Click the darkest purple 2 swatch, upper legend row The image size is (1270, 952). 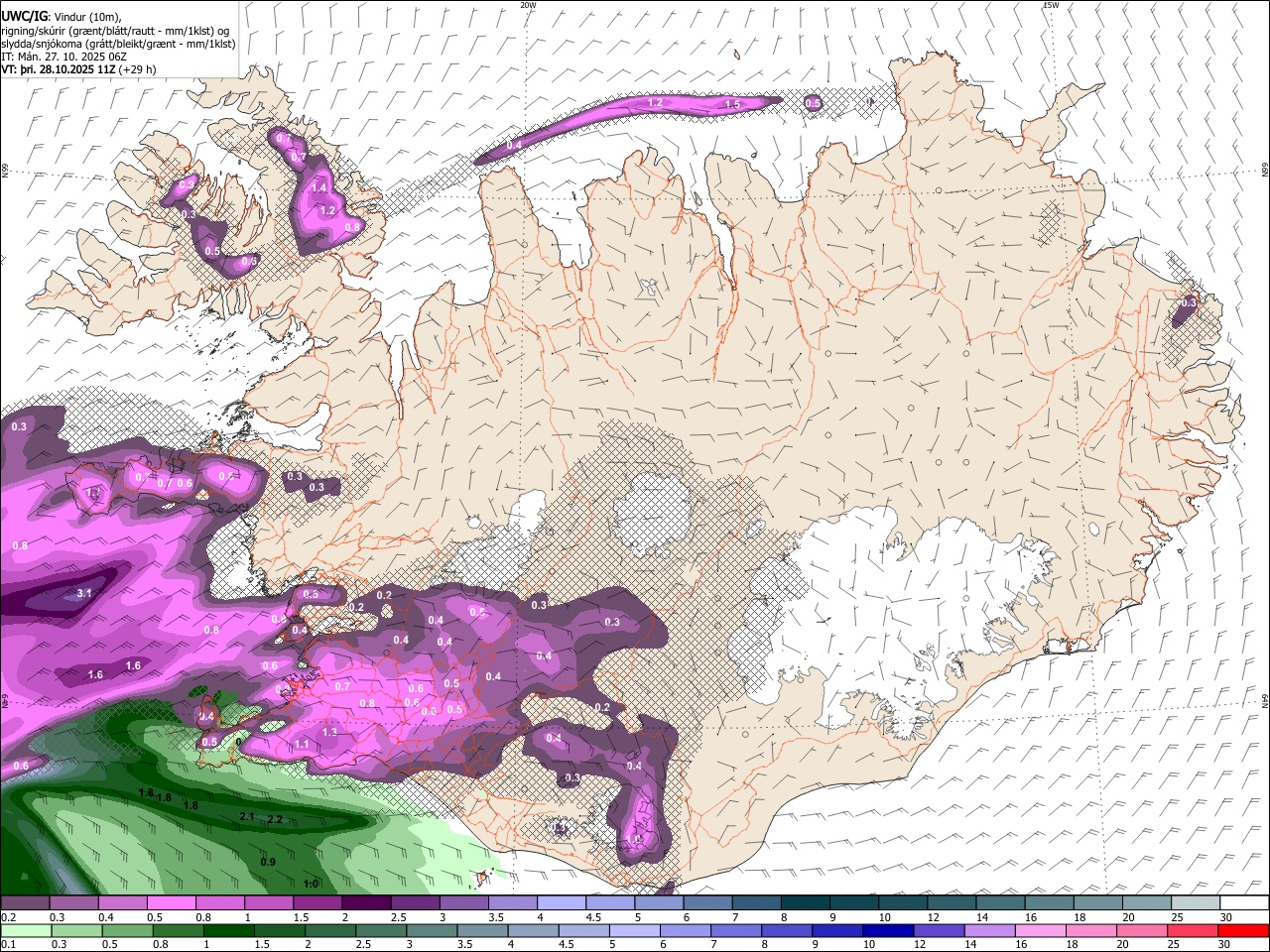[x=365, y=903]
